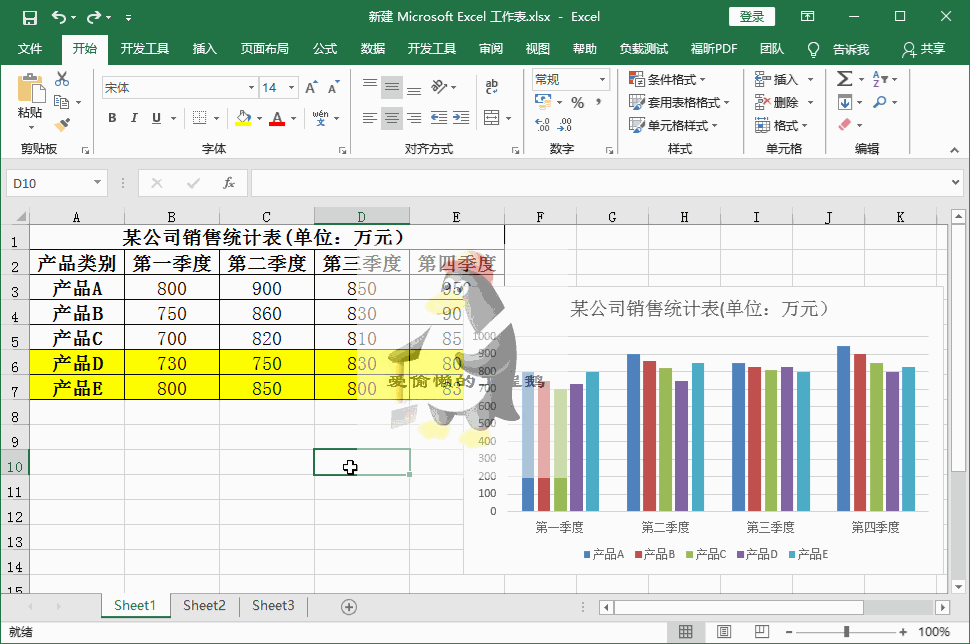
Task: Select the Format Painter brush
Action: tap(62, 124)
